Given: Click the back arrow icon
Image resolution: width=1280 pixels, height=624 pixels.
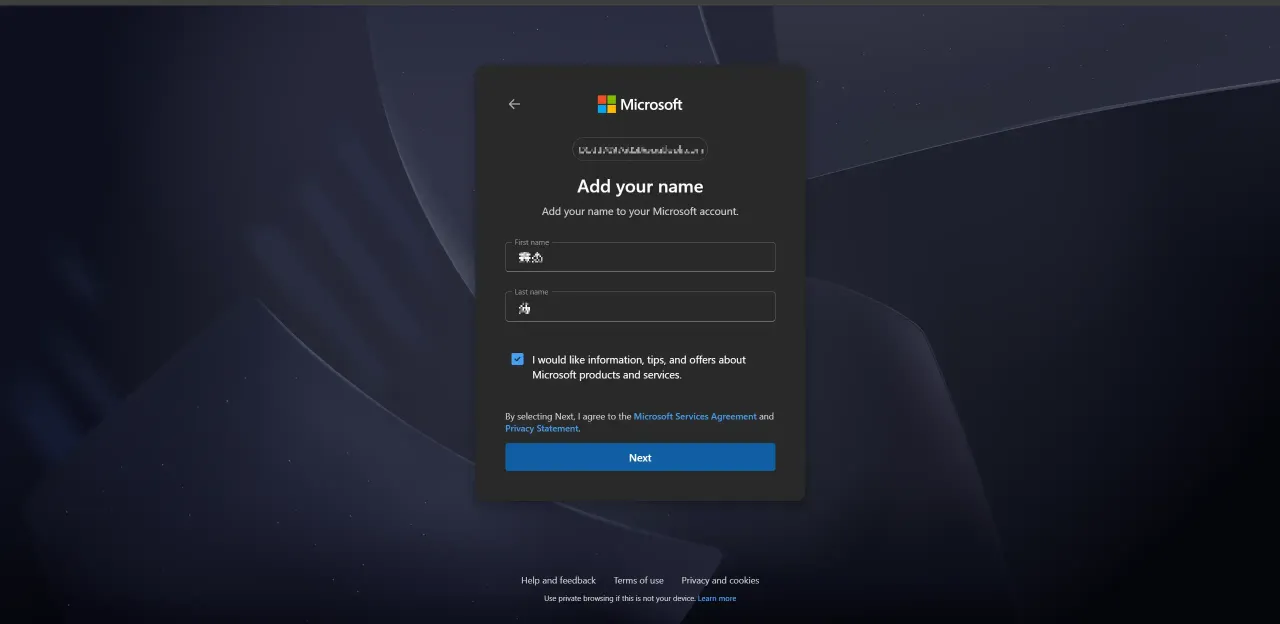Looking at the screenshot, I should pos(514,104).
